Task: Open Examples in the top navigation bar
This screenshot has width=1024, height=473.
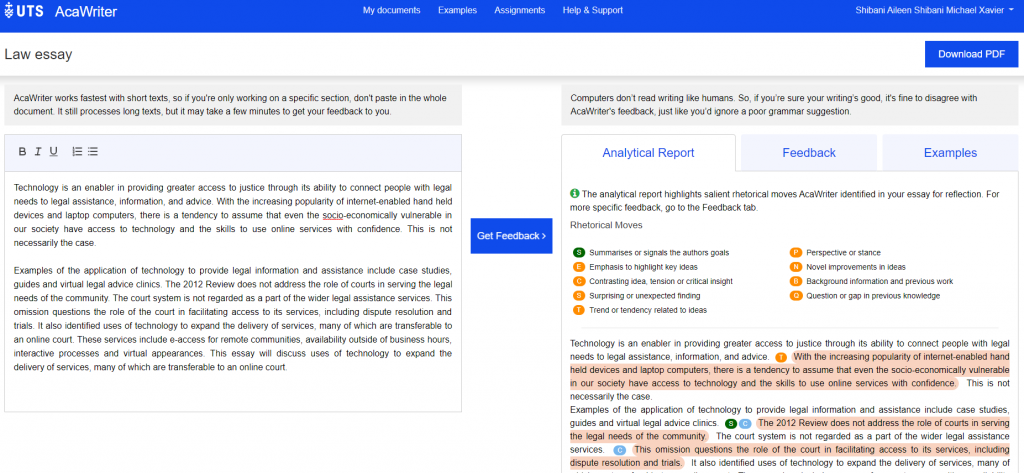Action: (457, 10)
